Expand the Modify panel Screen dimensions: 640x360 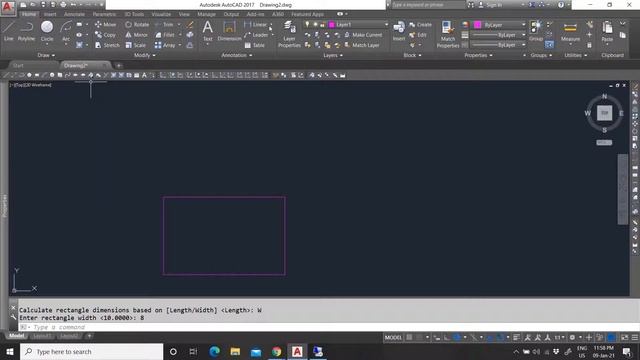pos(145,55)
